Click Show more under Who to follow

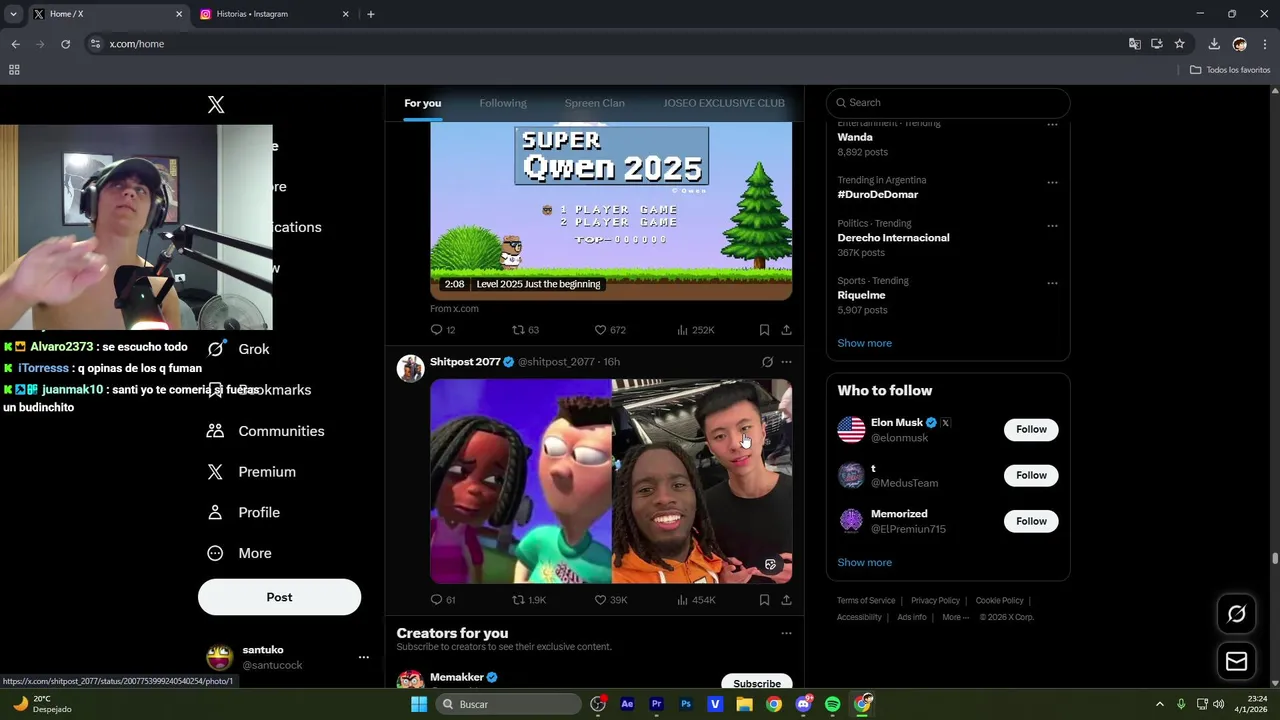(x=864, y=562)
